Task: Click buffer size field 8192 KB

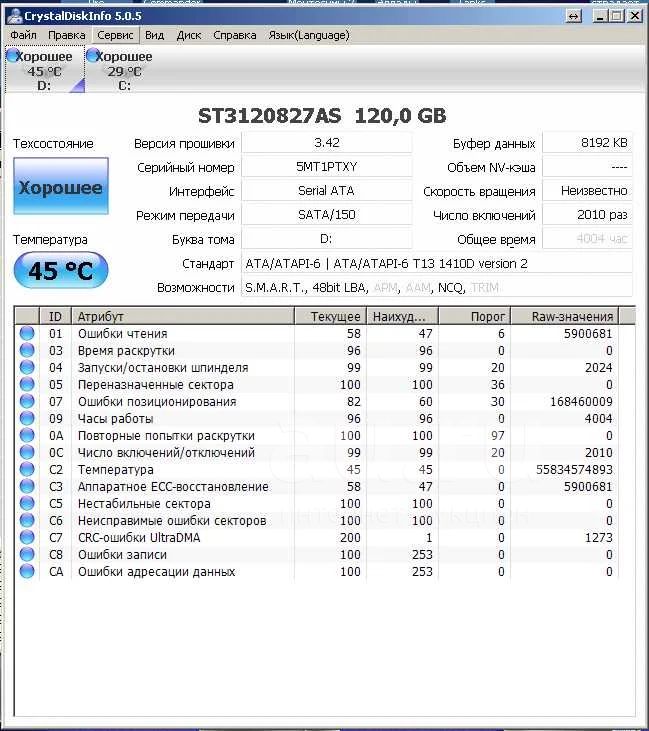Action: (x=587, y=143)
